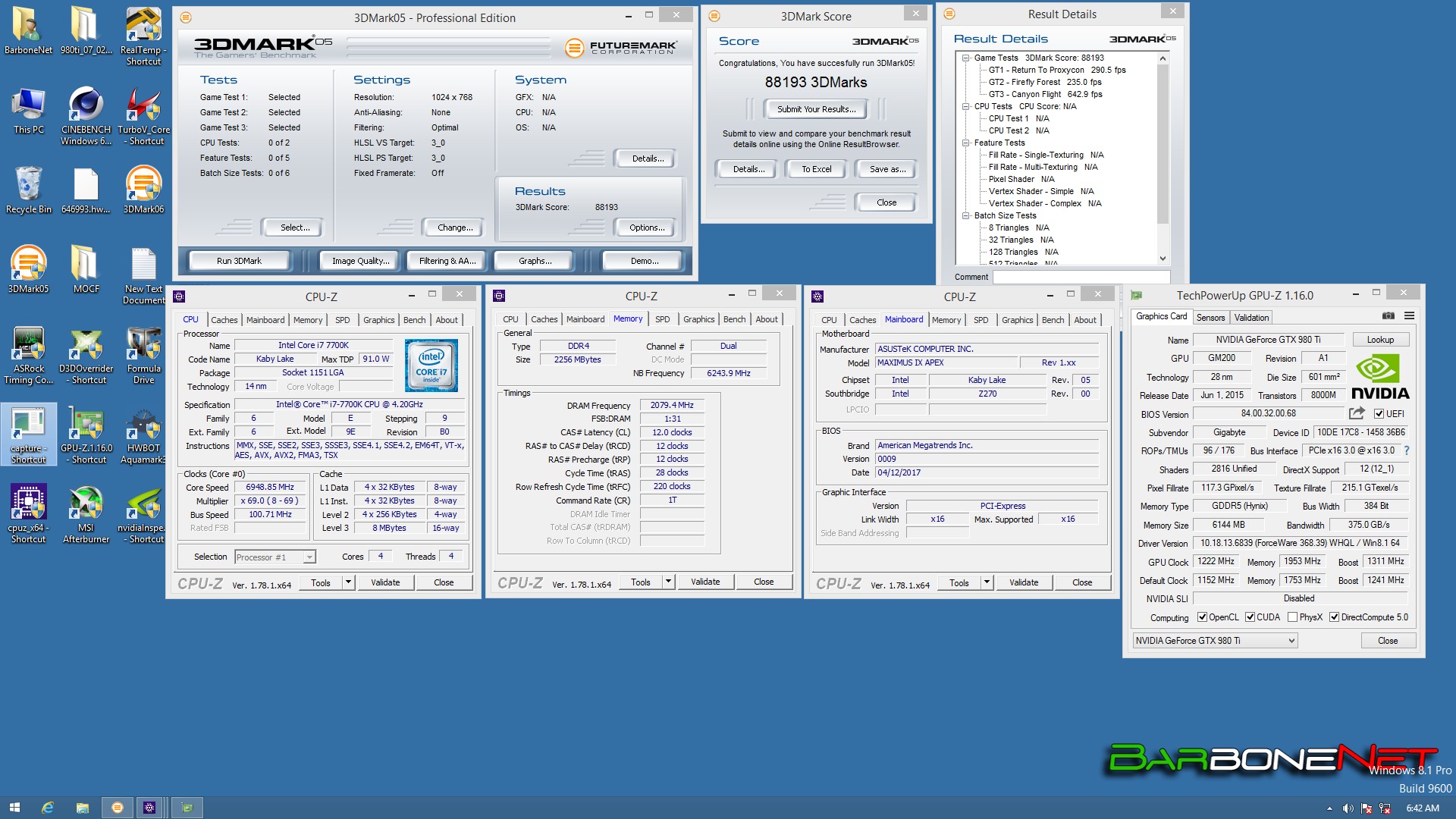Open Tools dropdown arrow in CPU tab window
1456x819 pixels.
coord(348,582)
